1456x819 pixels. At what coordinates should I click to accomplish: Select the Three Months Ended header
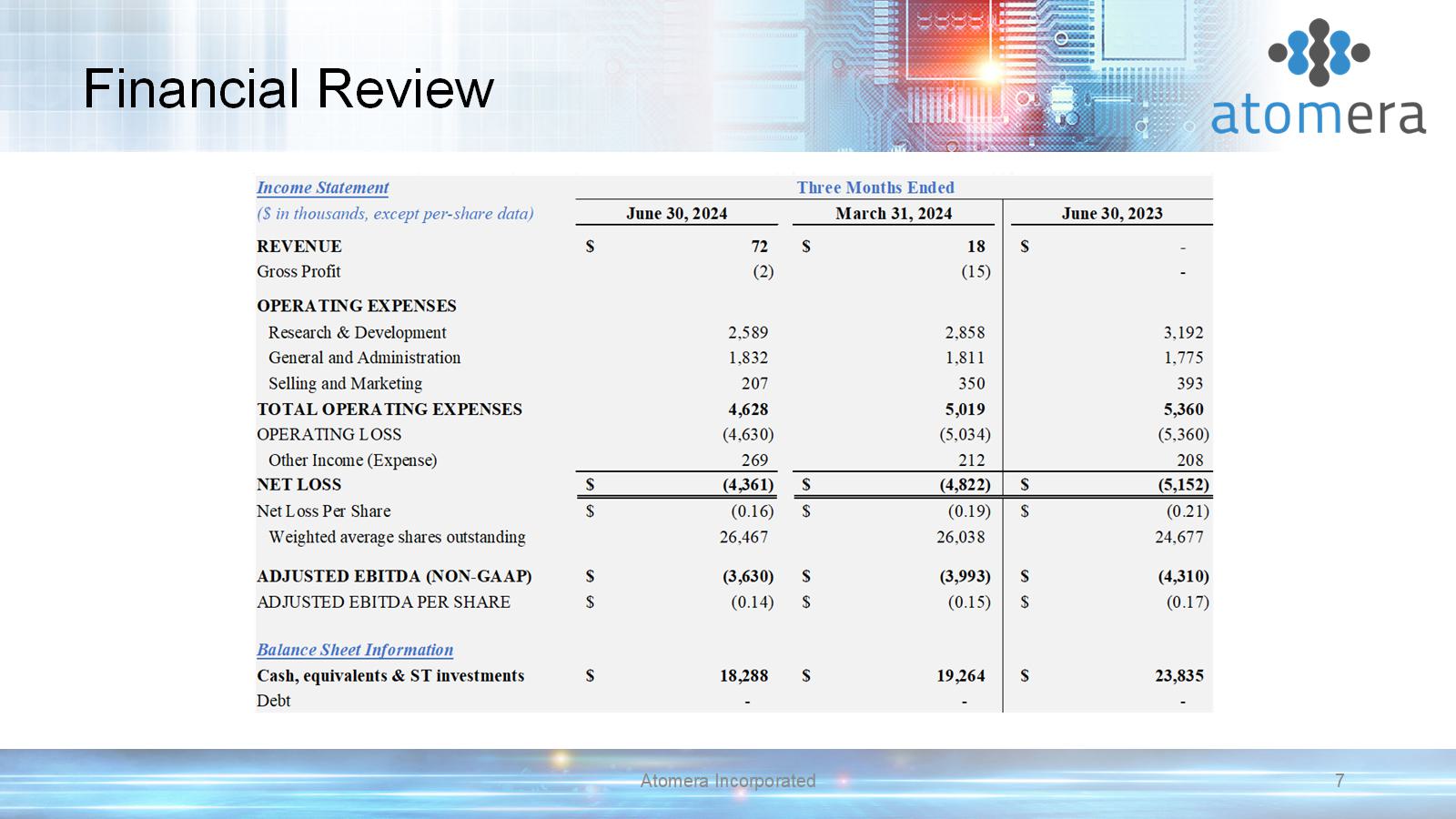pos(875,187)
